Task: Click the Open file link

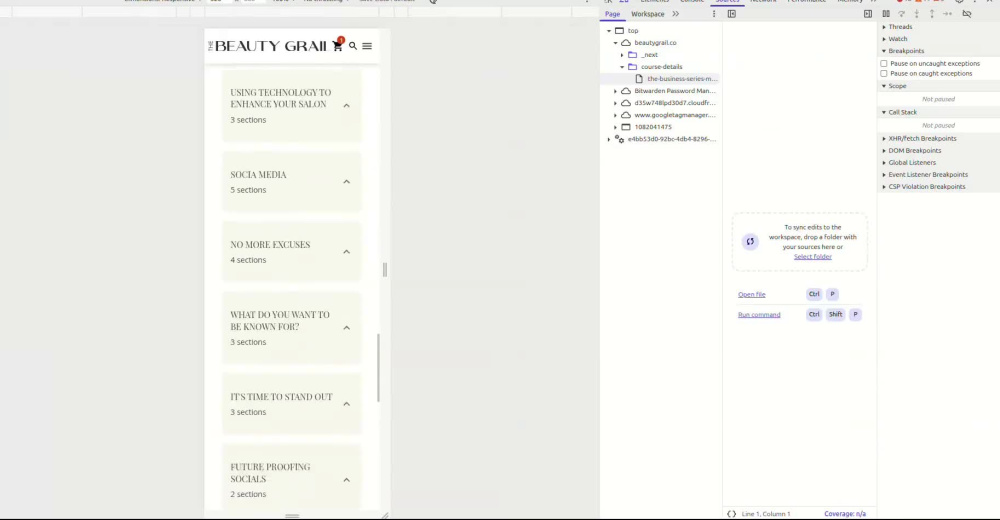Action: click(751, 294)
